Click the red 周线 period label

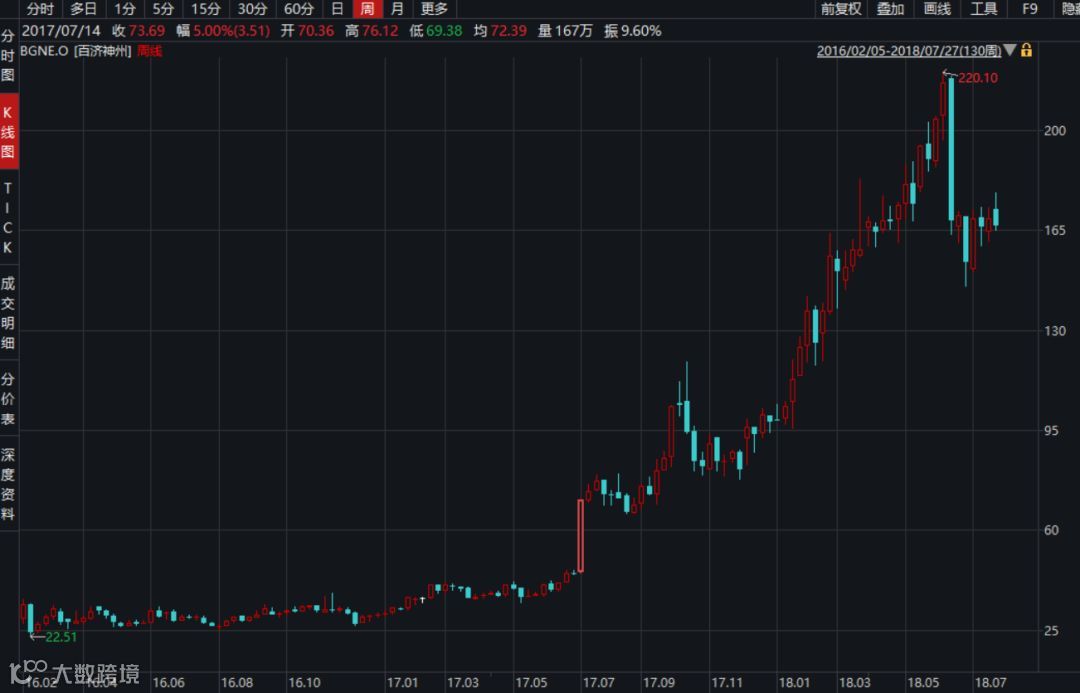(x=149, y=51)
